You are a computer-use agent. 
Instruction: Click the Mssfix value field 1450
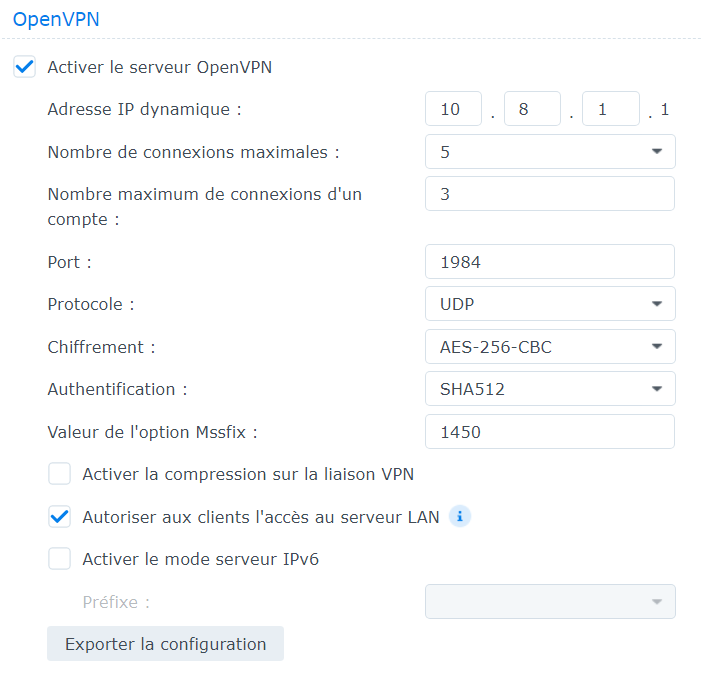tap(550, 431)
